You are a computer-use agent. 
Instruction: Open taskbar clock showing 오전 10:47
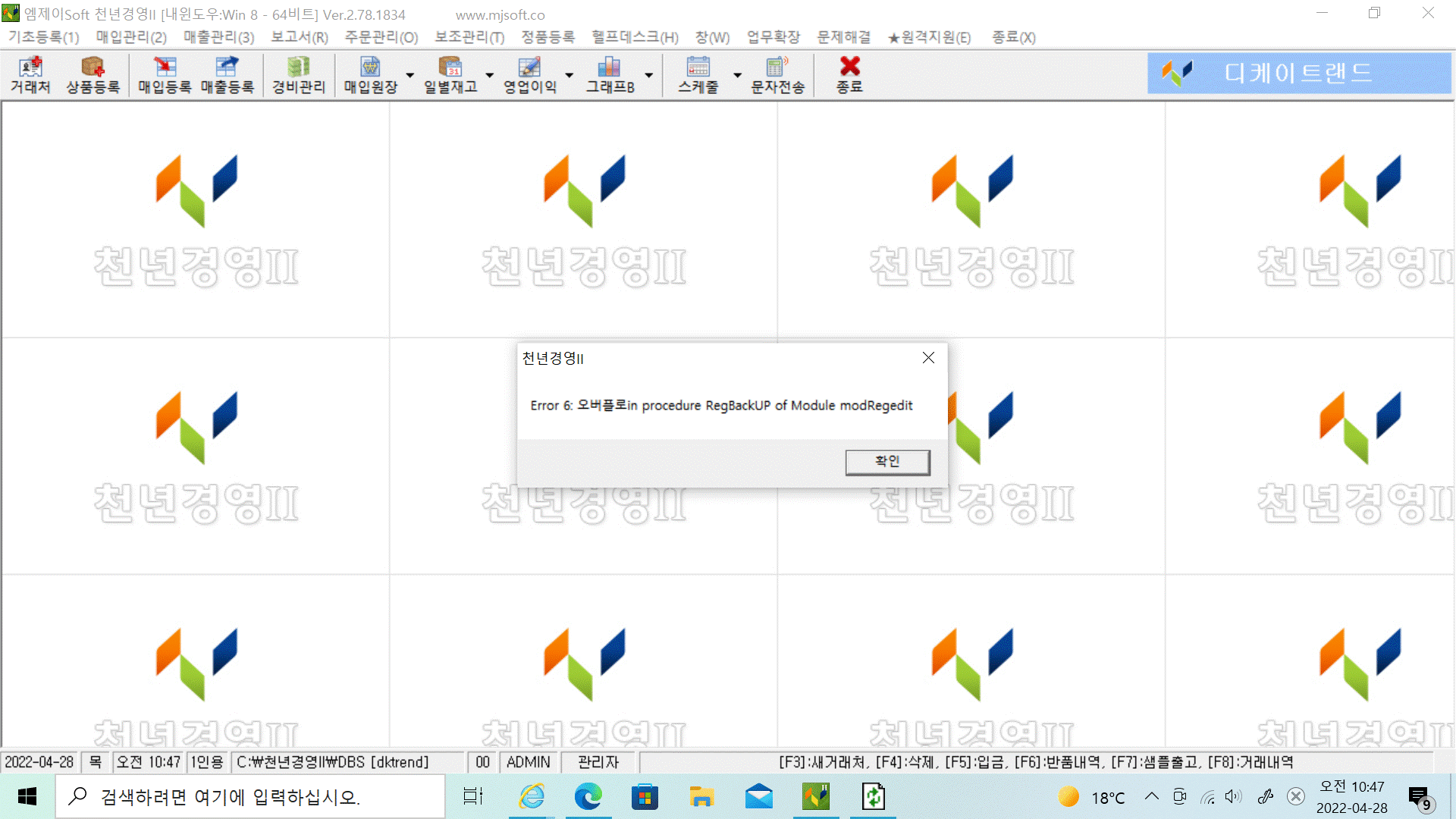point(1352,797)
